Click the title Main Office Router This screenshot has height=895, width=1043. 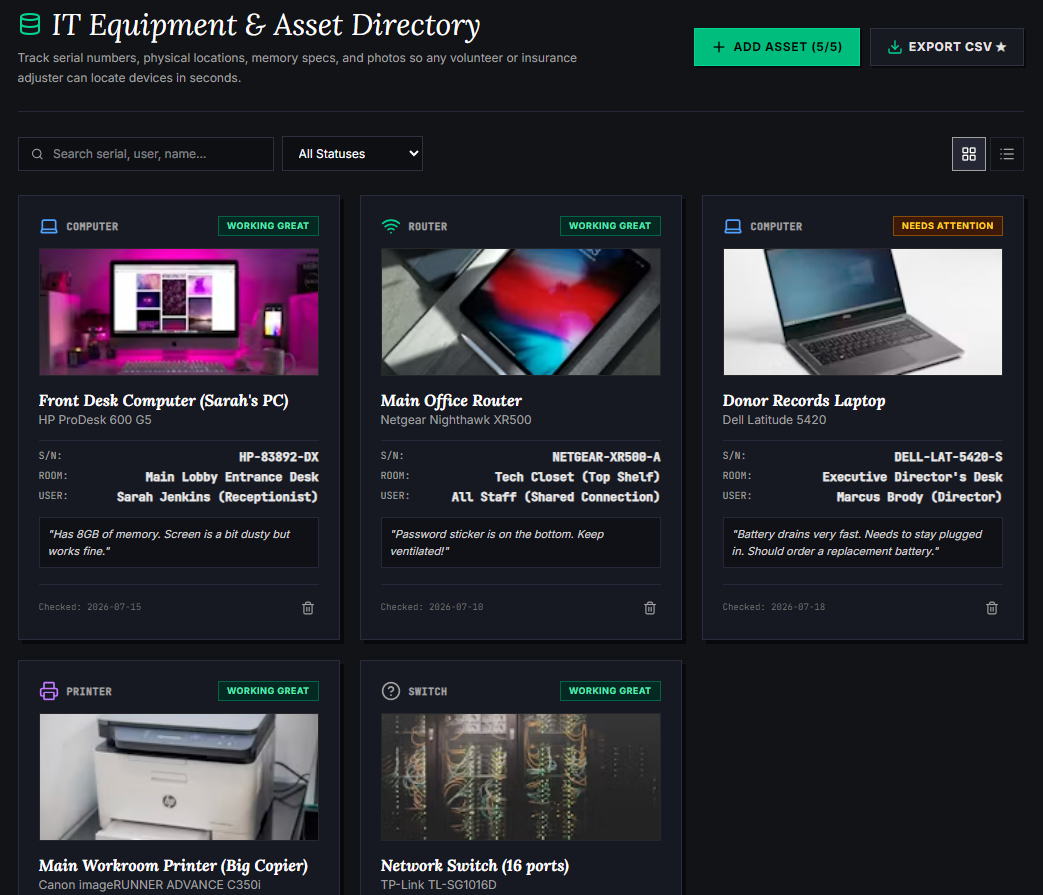451,401
